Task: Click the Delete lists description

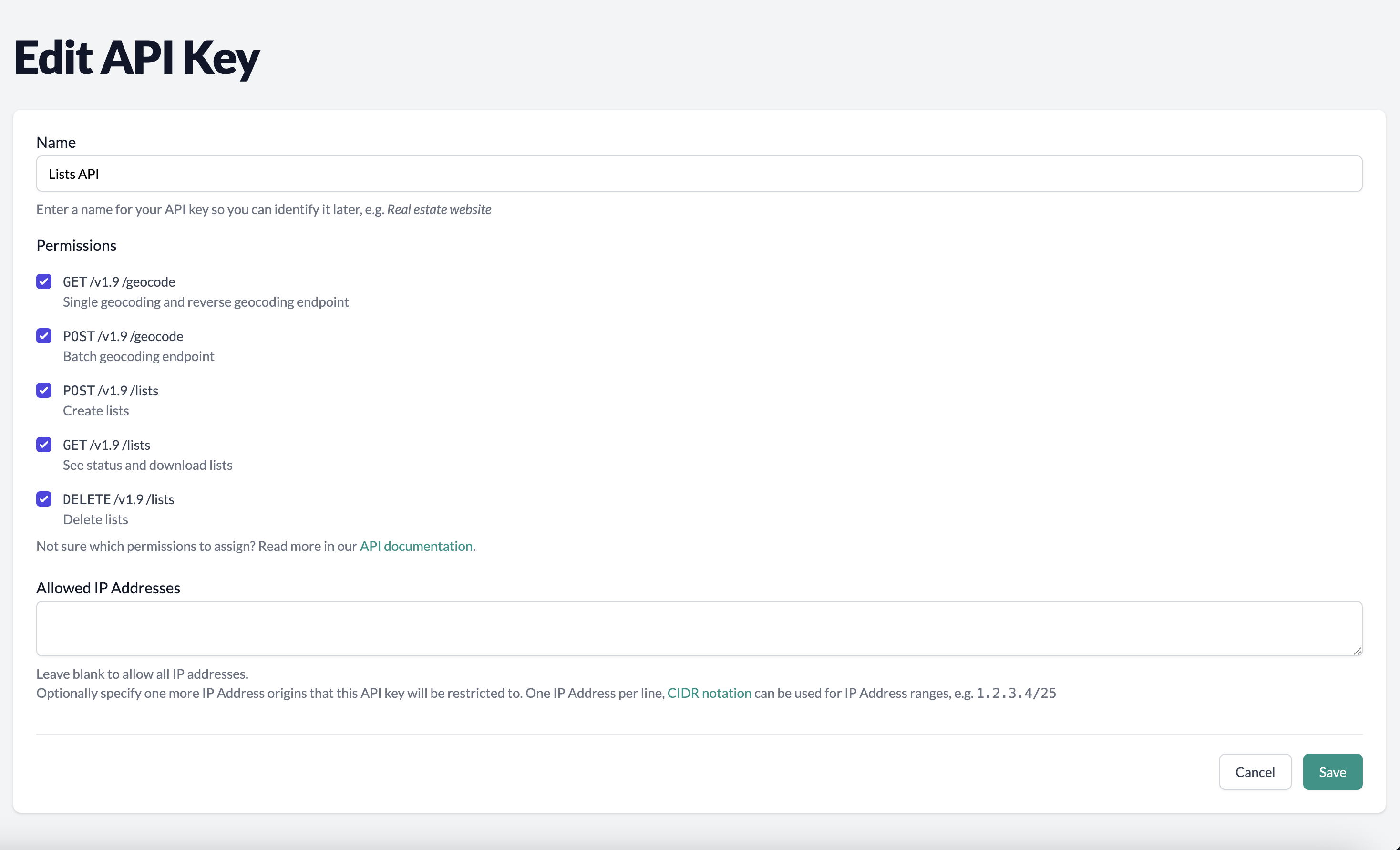Action: click(x=95, y=519)
